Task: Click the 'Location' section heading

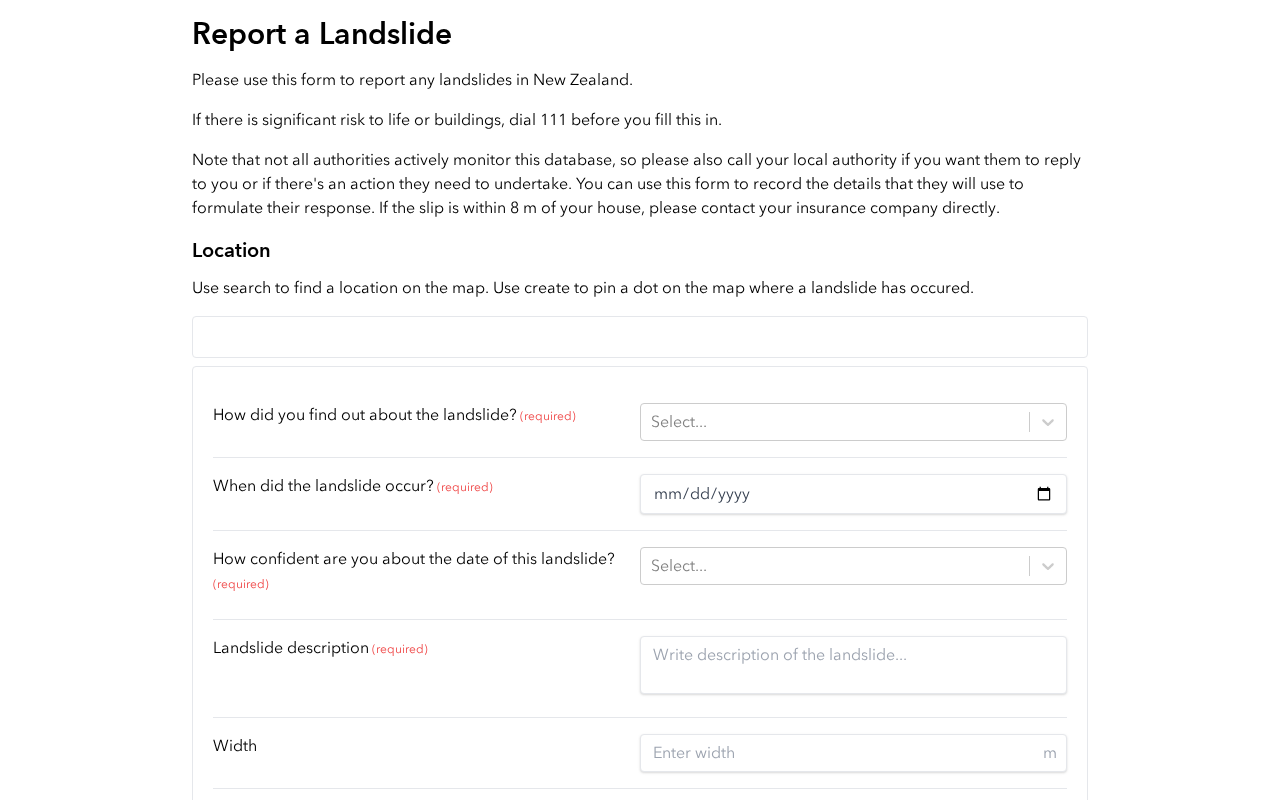Action: click(231, 251)
